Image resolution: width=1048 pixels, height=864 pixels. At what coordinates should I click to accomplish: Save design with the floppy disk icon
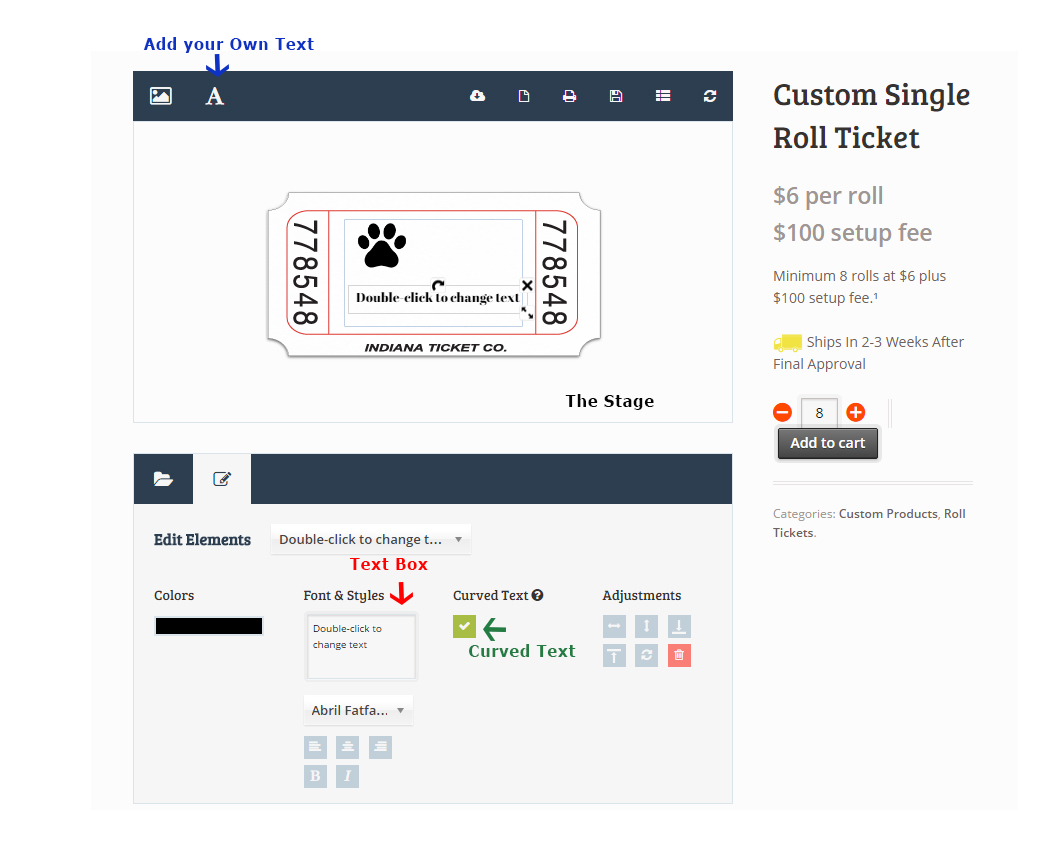(x=616, y=96)
